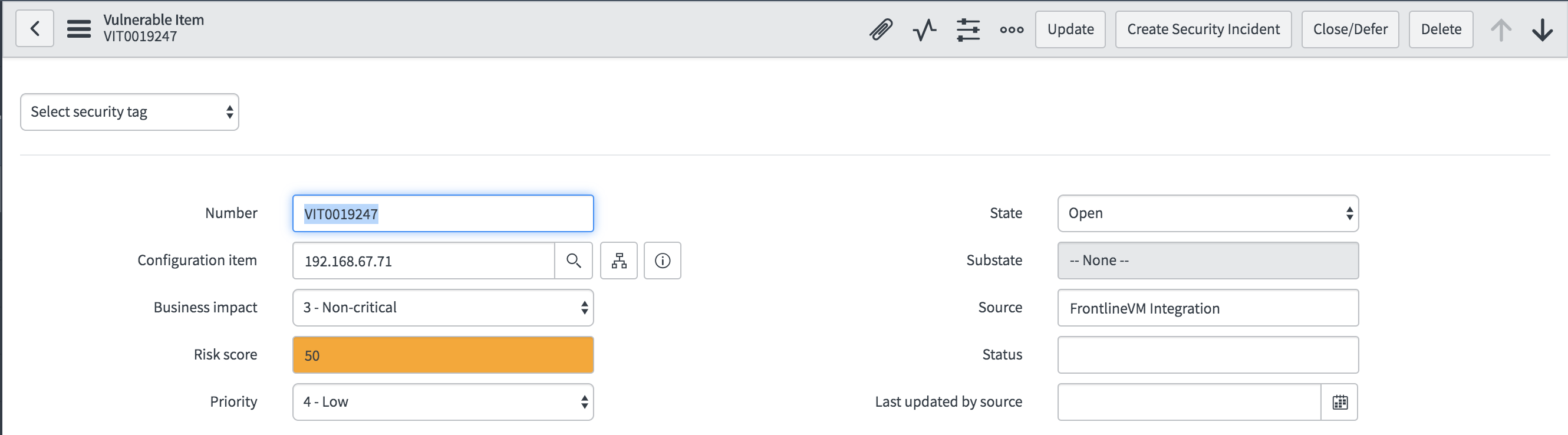
Task: Open the hamburger context menu icon
Action: (78, 29)
